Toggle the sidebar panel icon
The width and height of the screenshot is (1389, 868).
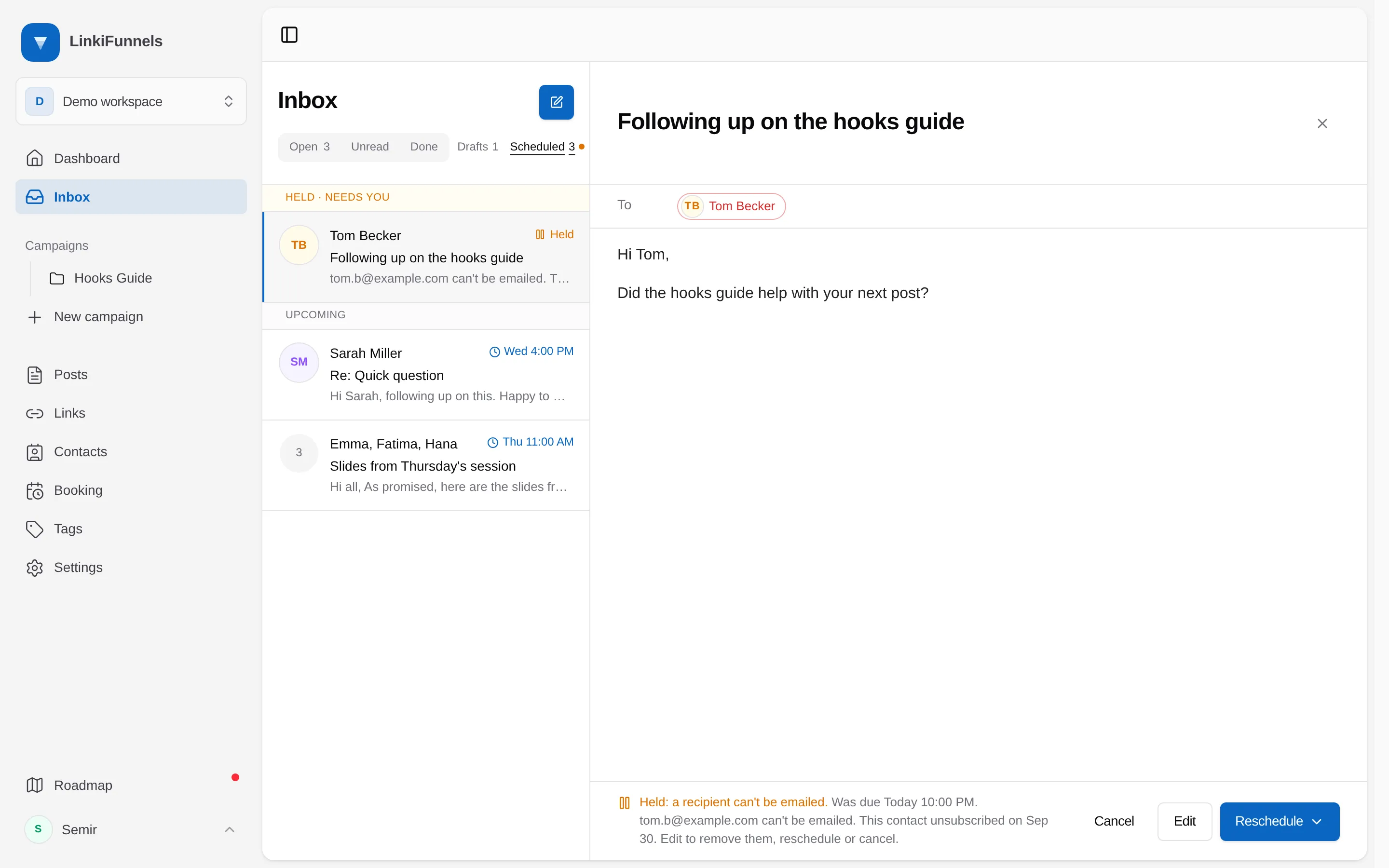tap(289, 35)
